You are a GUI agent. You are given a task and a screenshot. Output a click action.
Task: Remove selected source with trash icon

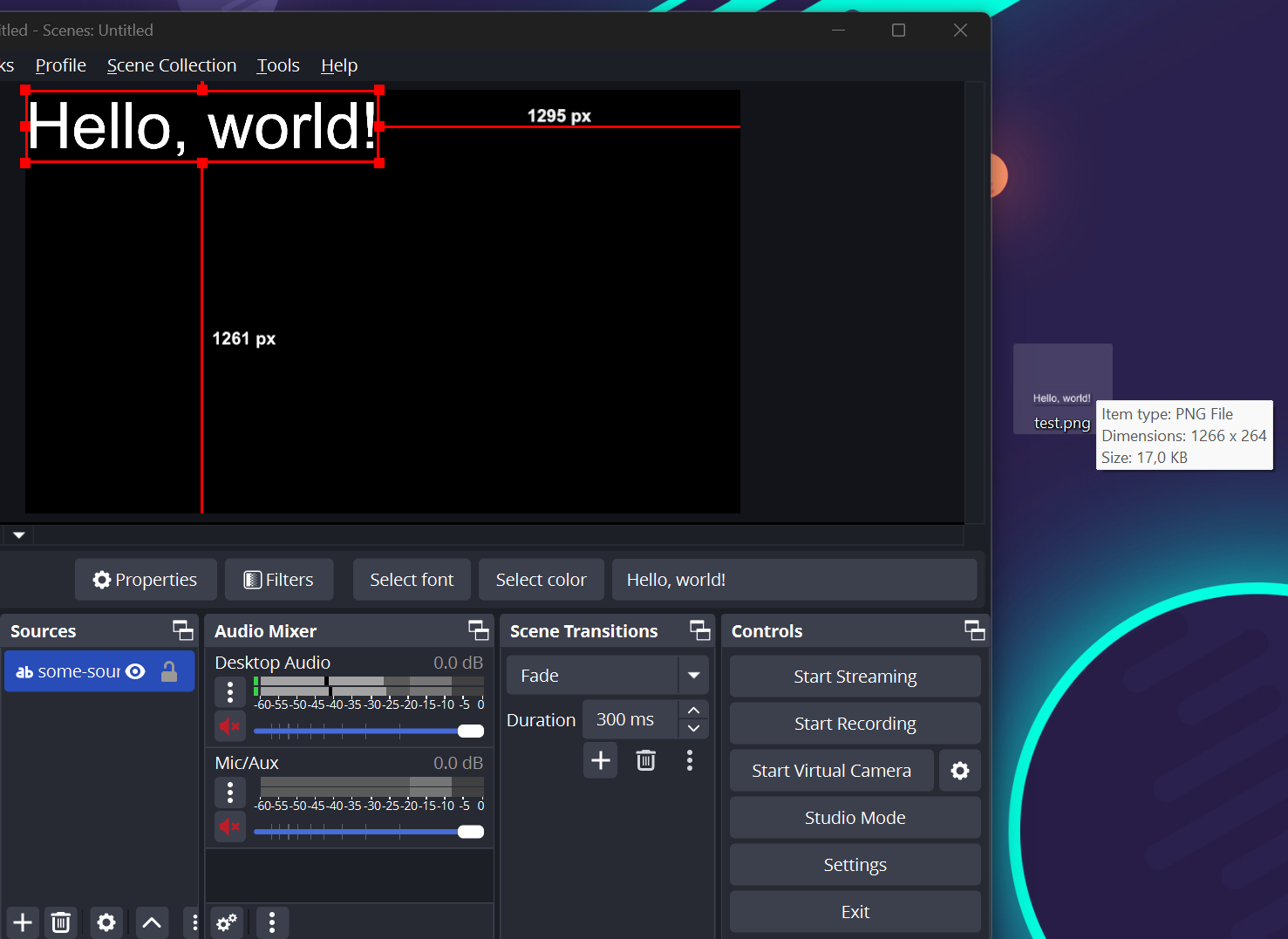(x=61, y=922)
